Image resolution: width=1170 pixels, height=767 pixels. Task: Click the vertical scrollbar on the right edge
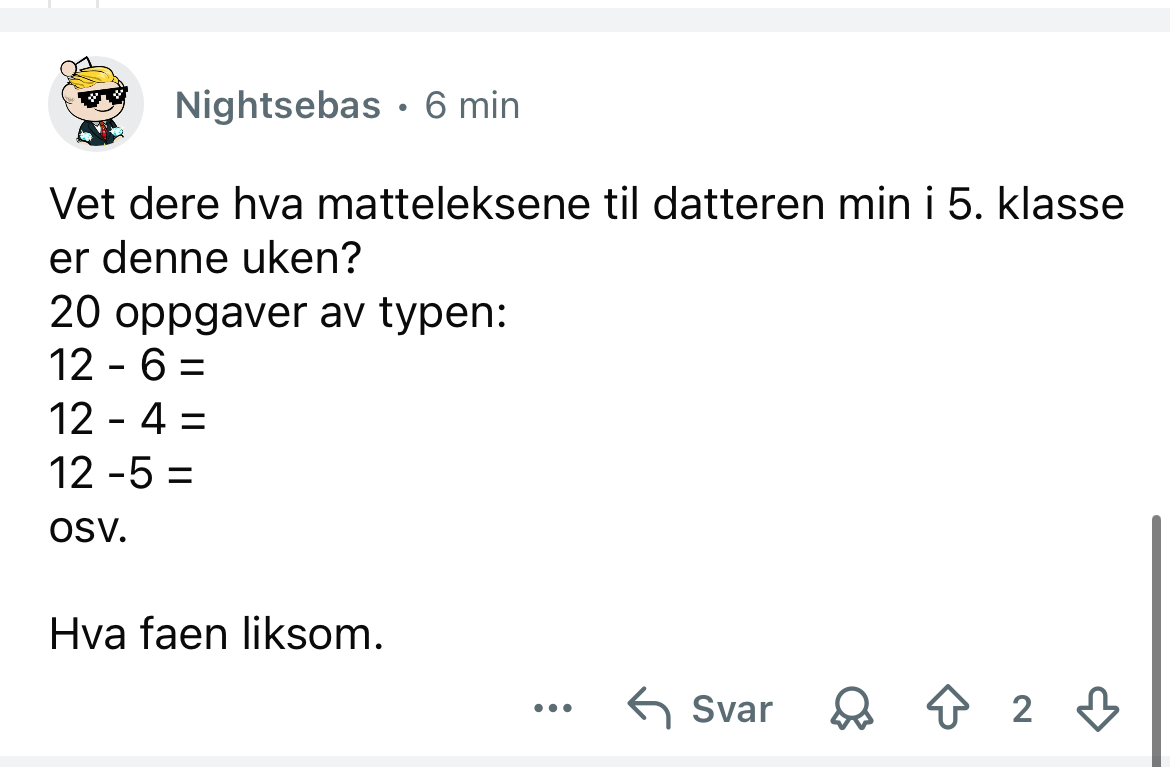pyautogui.click(x=1156, y=638)
